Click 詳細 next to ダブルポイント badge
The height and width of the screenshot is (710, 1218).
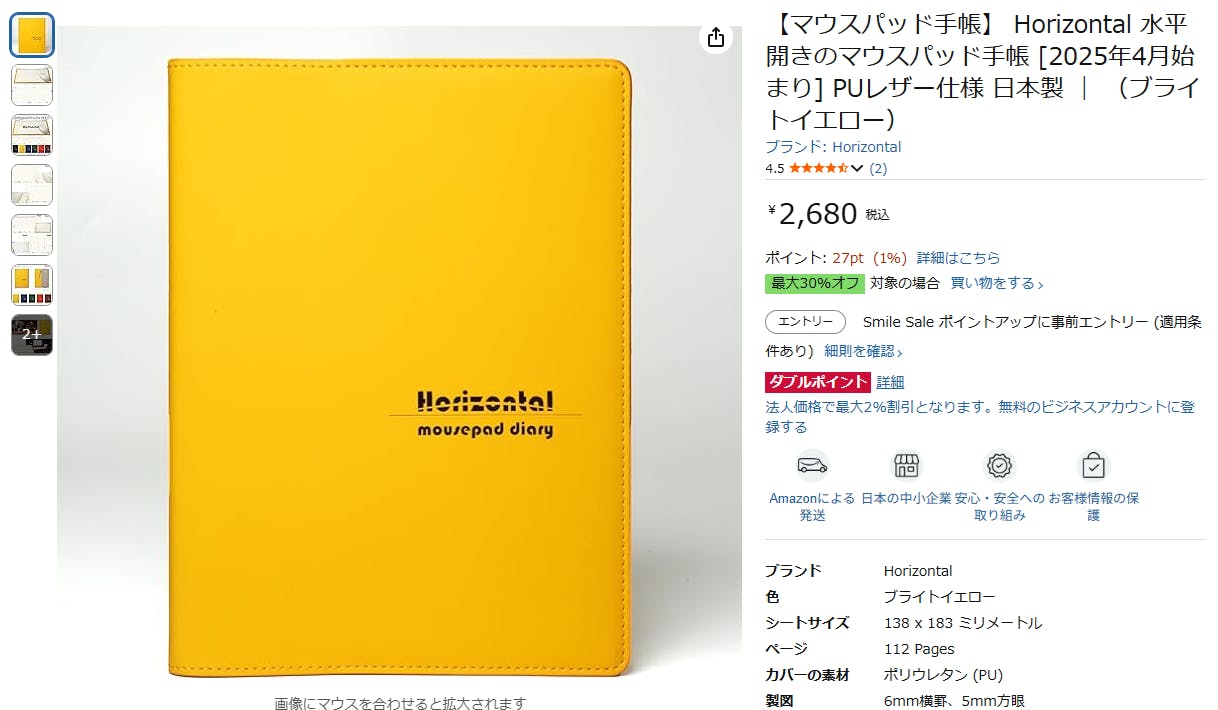(x=890, y=382)
